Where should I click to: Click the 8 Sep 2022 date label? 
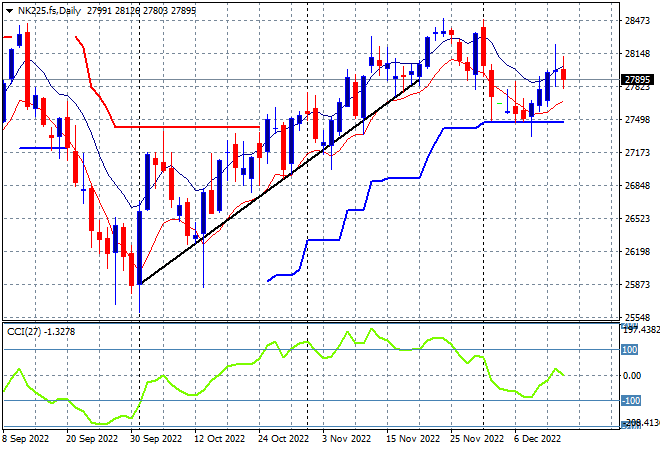25,439
